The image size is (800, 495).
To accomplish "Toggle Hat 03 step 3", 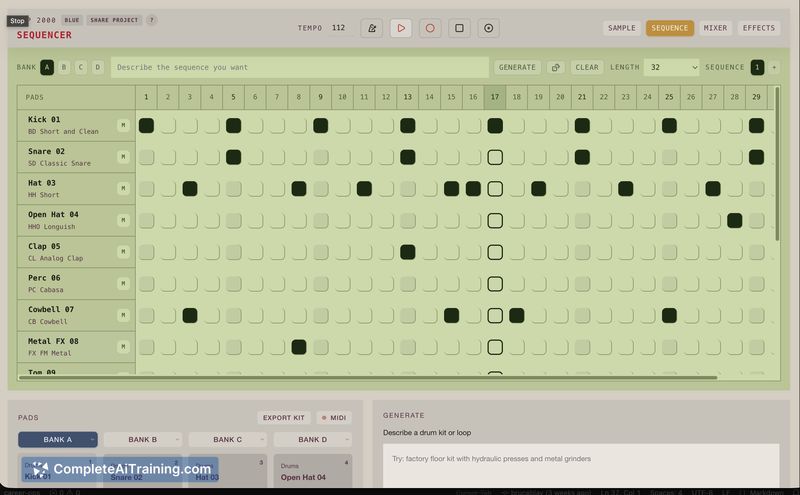I will coord(190,189).
